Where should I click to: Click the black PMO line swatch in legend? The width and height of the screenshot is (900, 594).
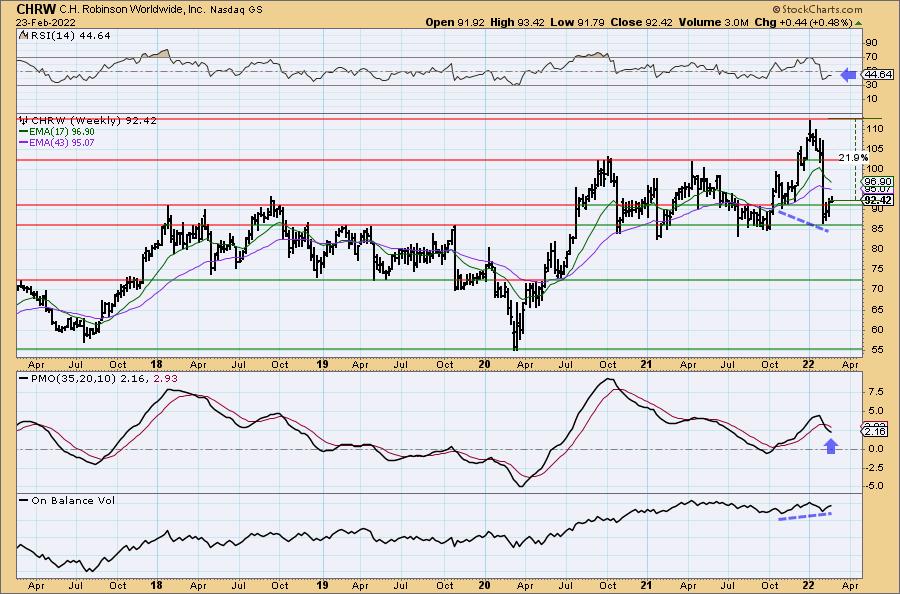[x=24, y=379]
